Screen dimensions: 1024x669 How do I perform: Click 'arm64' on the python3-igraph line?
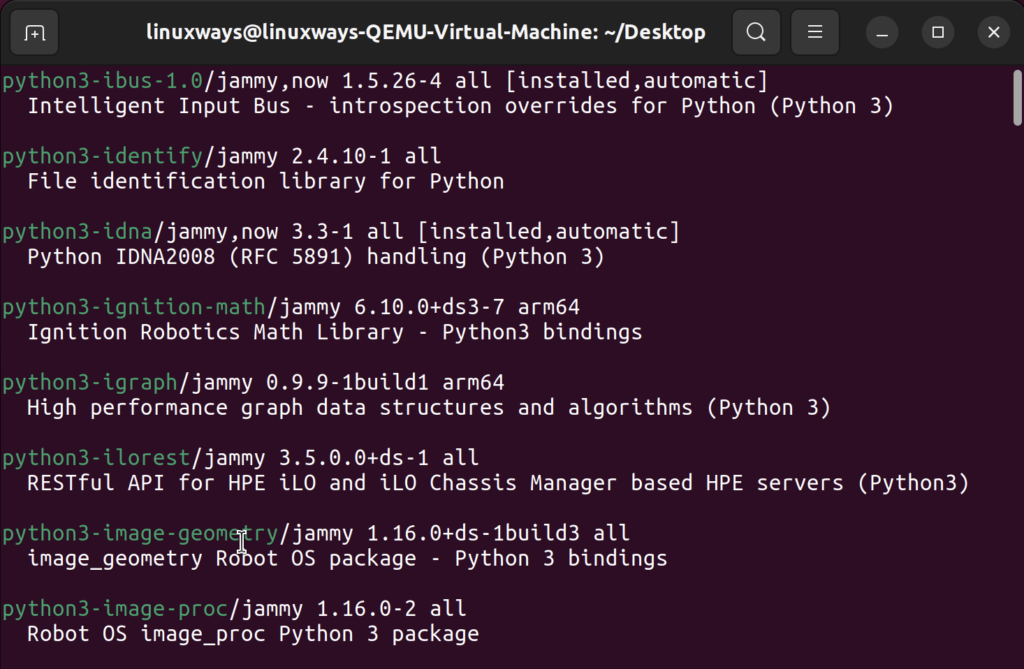(x=473, y=382)
